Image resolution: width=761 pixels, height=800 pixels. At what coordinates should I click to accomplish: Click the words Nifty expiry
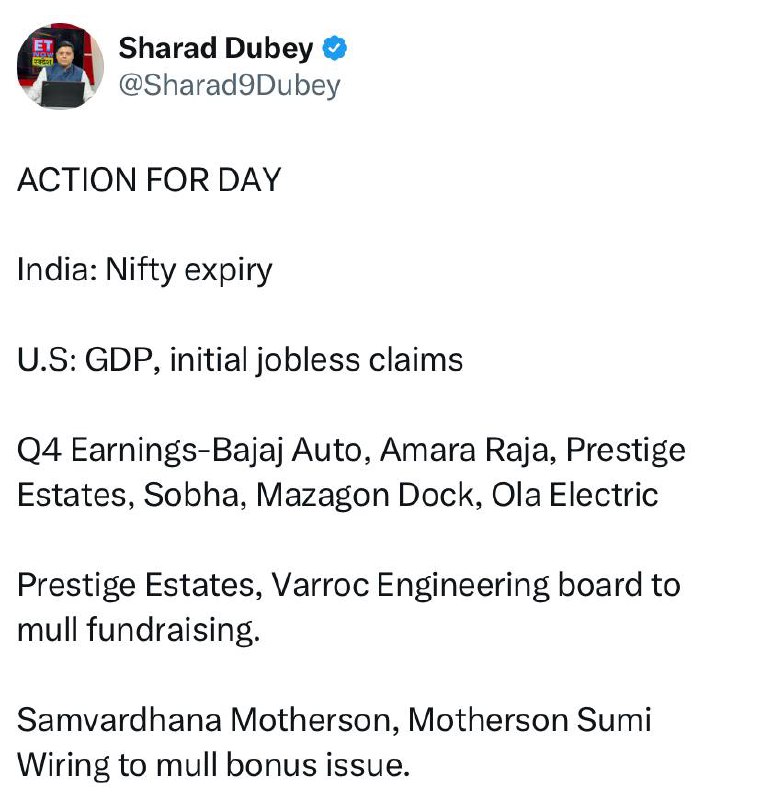[x=189, y=270]
